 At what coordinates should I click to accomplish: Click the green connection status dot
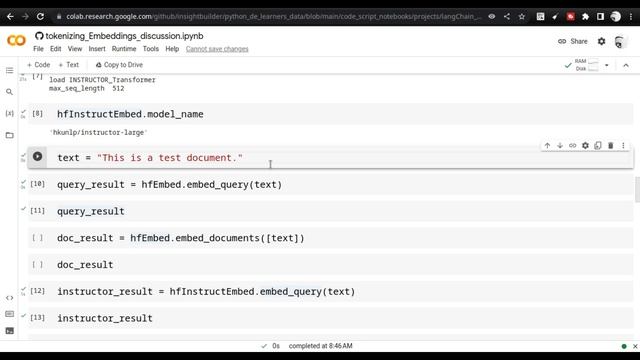point(624,346)
